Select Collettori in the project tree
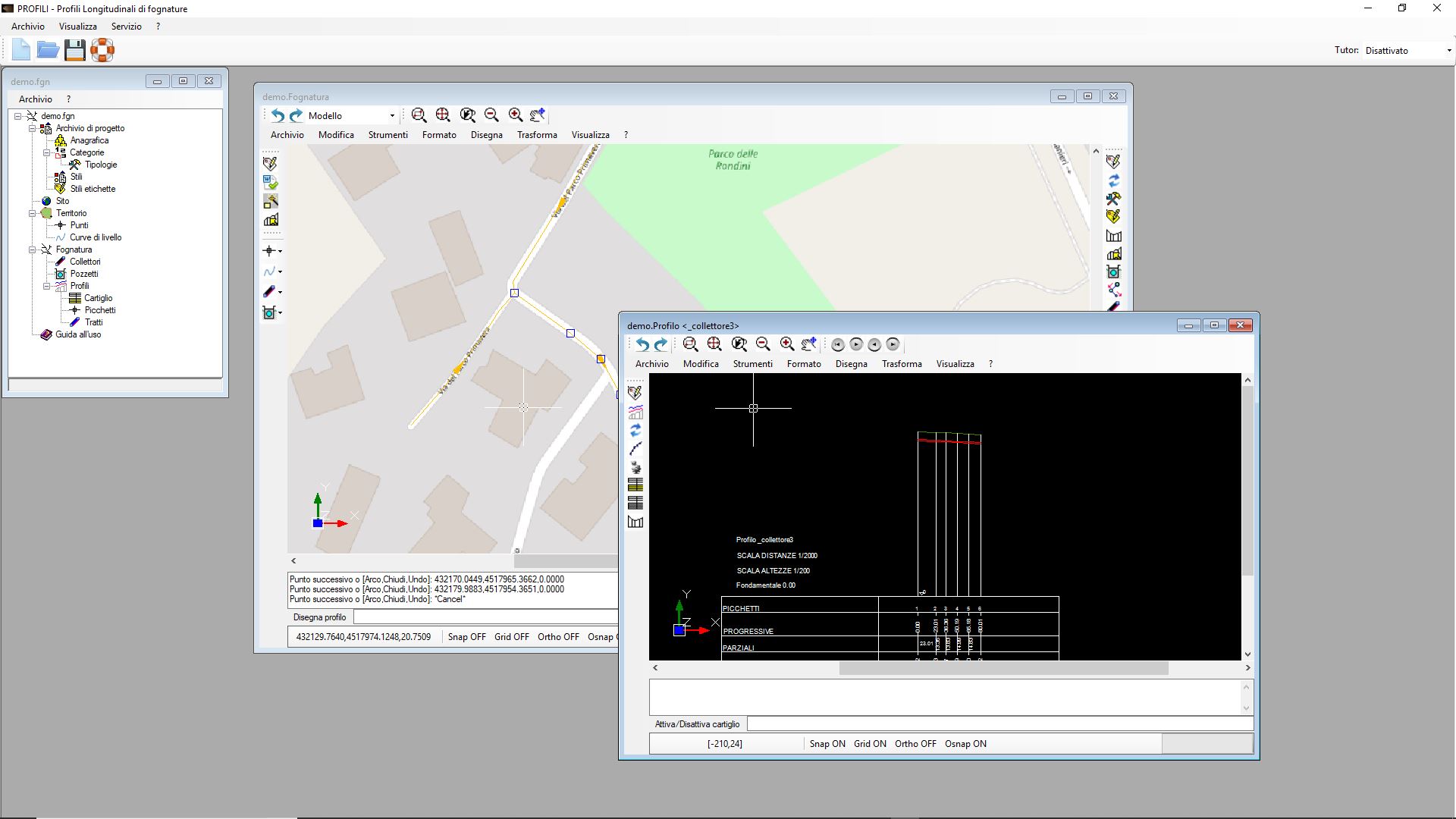This screenshot has height=819, width=1456. (x=85, y=262)
